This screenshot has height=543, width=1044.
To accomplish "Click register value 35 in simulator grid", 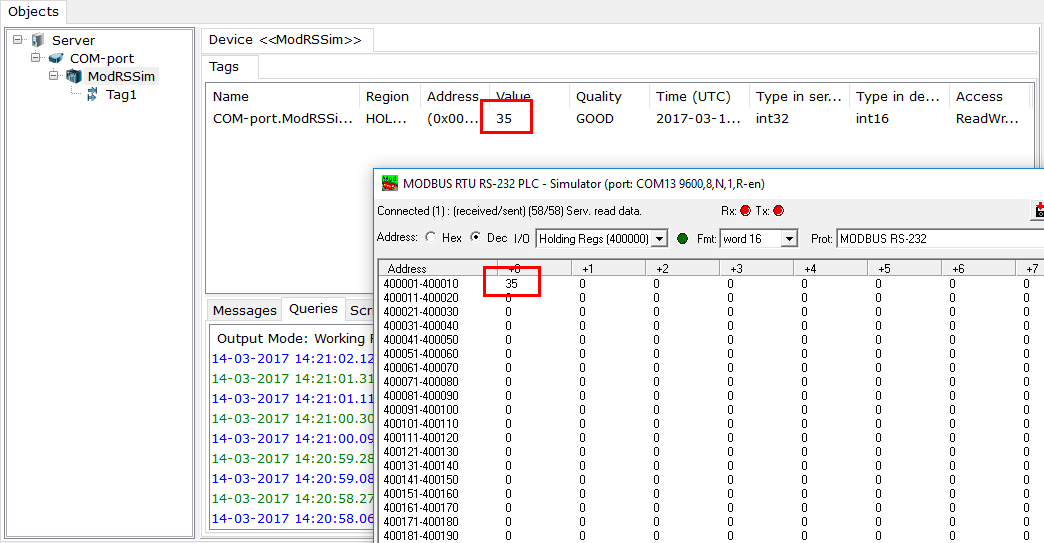I will [511, 283].
